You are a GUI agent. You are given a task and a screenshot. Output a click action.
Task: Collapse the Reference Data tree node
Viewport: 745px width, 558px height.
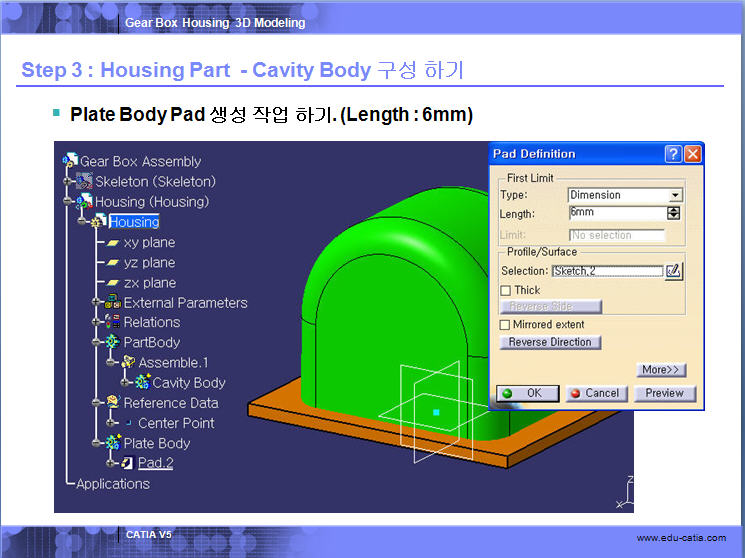tap(97, 403)
